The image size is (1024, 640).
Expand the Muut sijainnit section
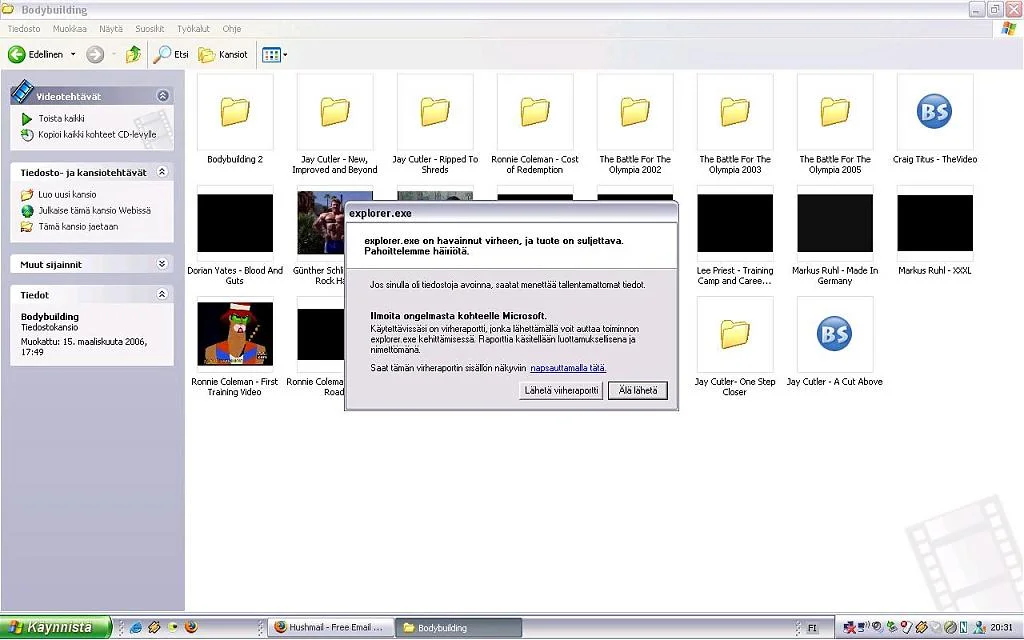[163, 264]
